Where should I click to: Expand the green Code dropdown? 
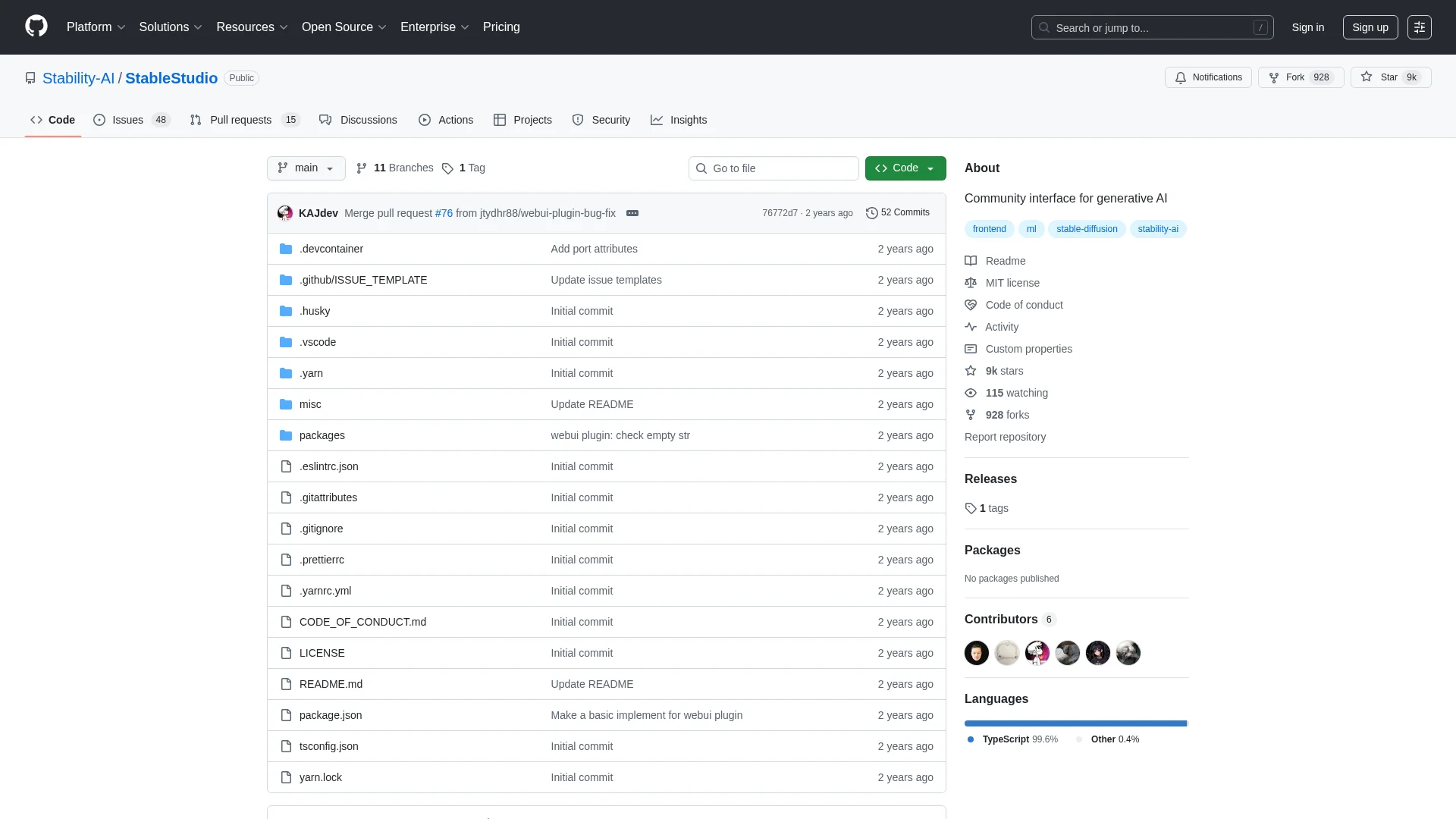pyautogui.click(x=905, y=168)
